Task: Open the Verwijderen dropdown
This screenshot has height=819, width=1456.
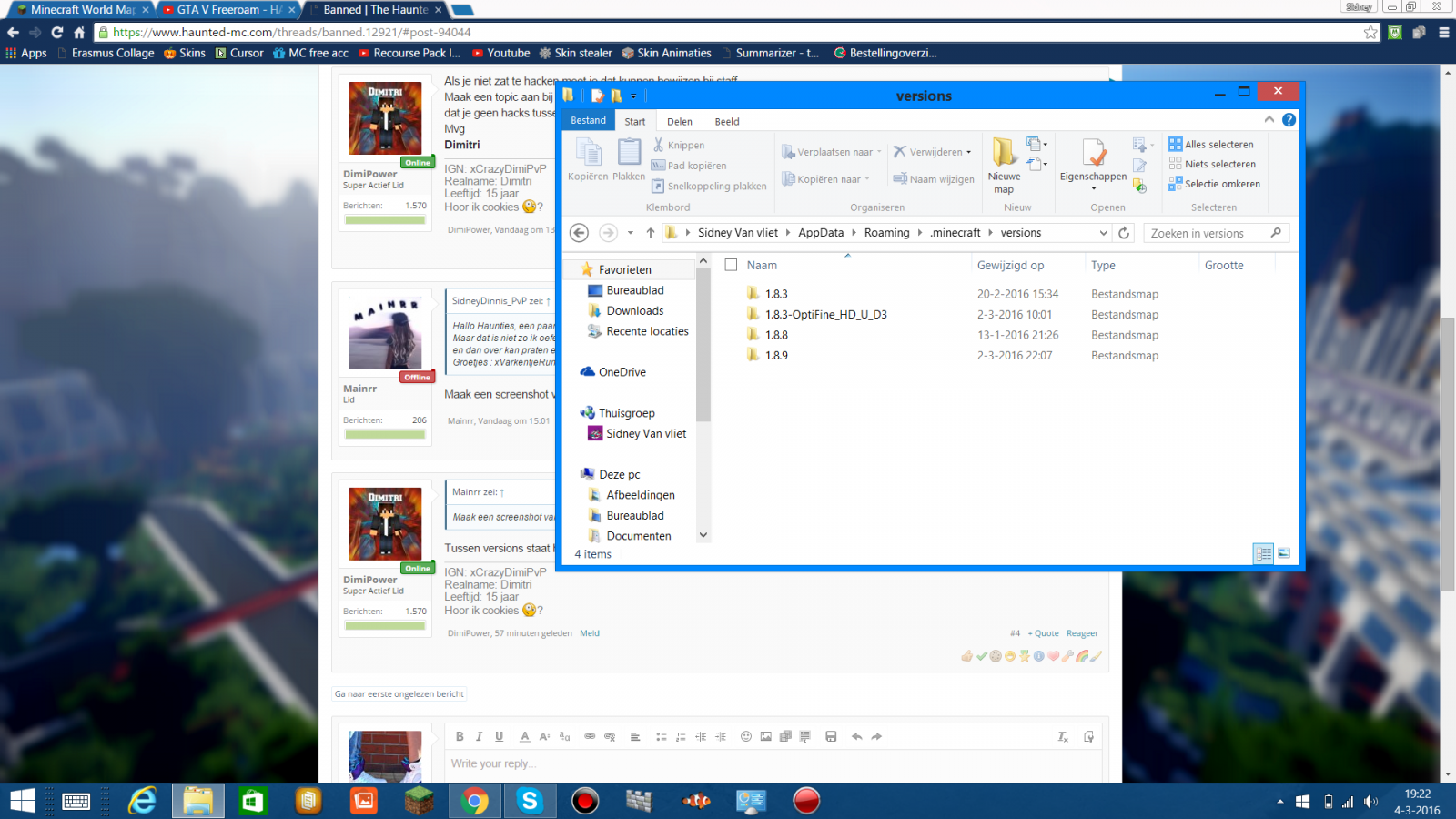Action: pos(933,152)
